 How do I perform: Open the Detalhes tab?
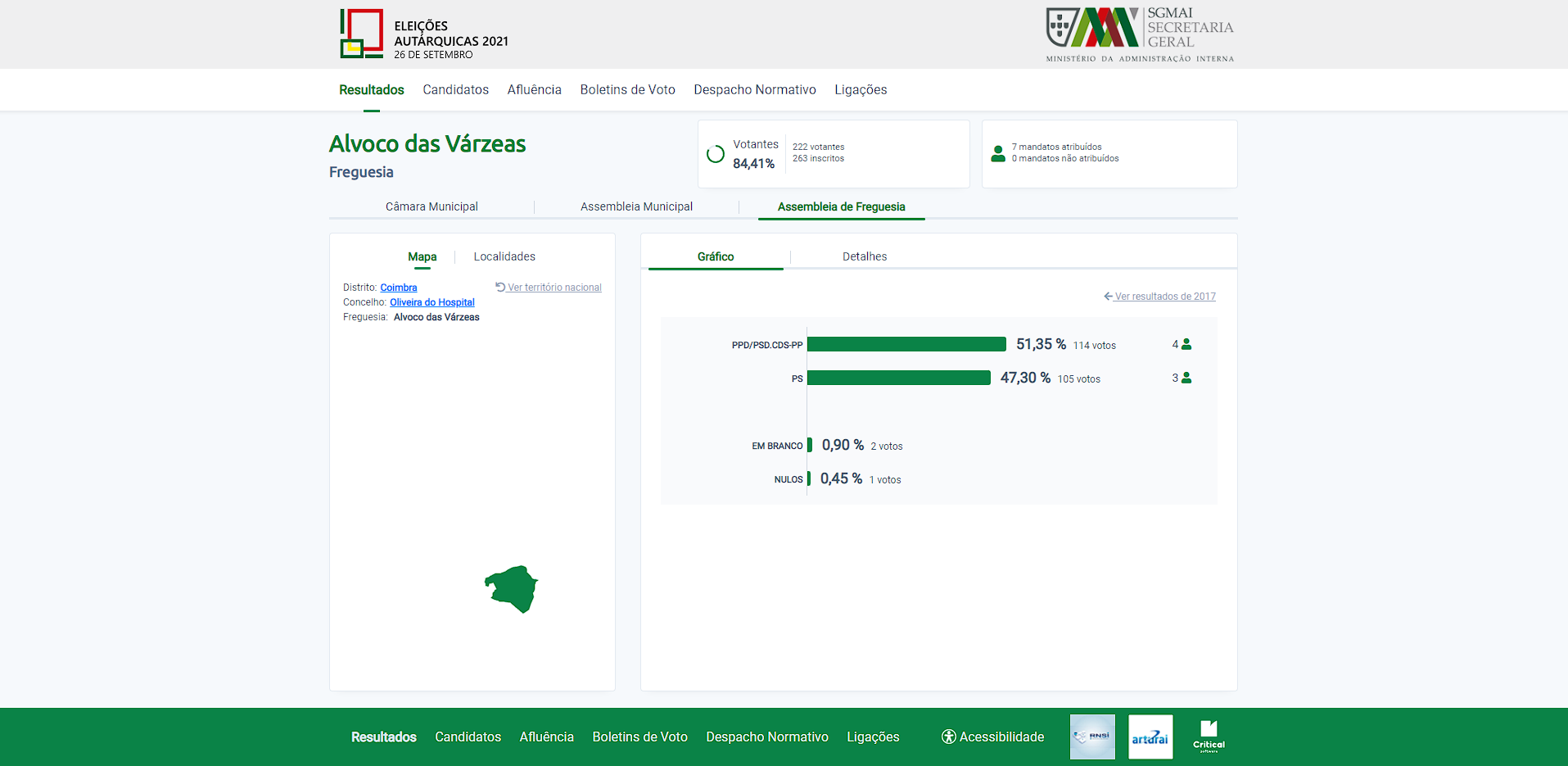pos(865,256)
